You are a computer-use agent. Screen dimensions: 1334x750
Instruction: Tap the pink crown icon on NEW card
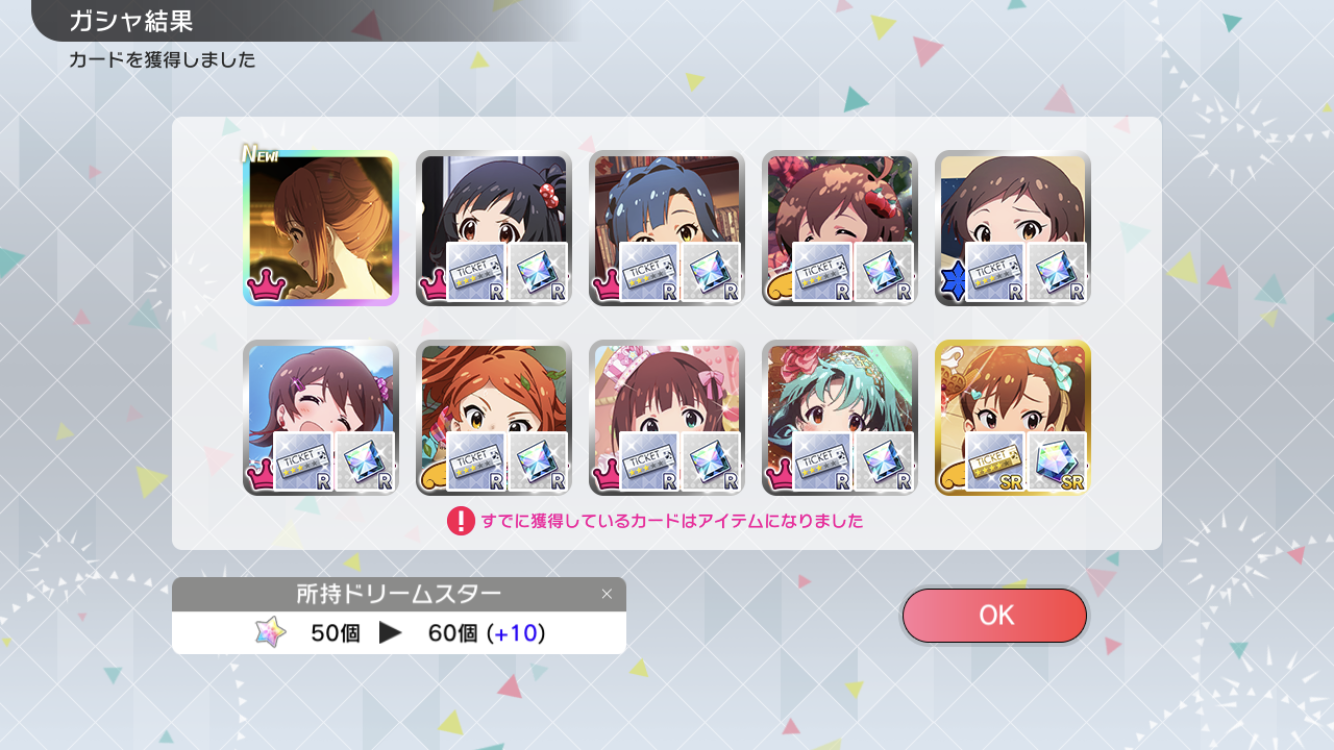pyautogui.click(x=267, y=286)
